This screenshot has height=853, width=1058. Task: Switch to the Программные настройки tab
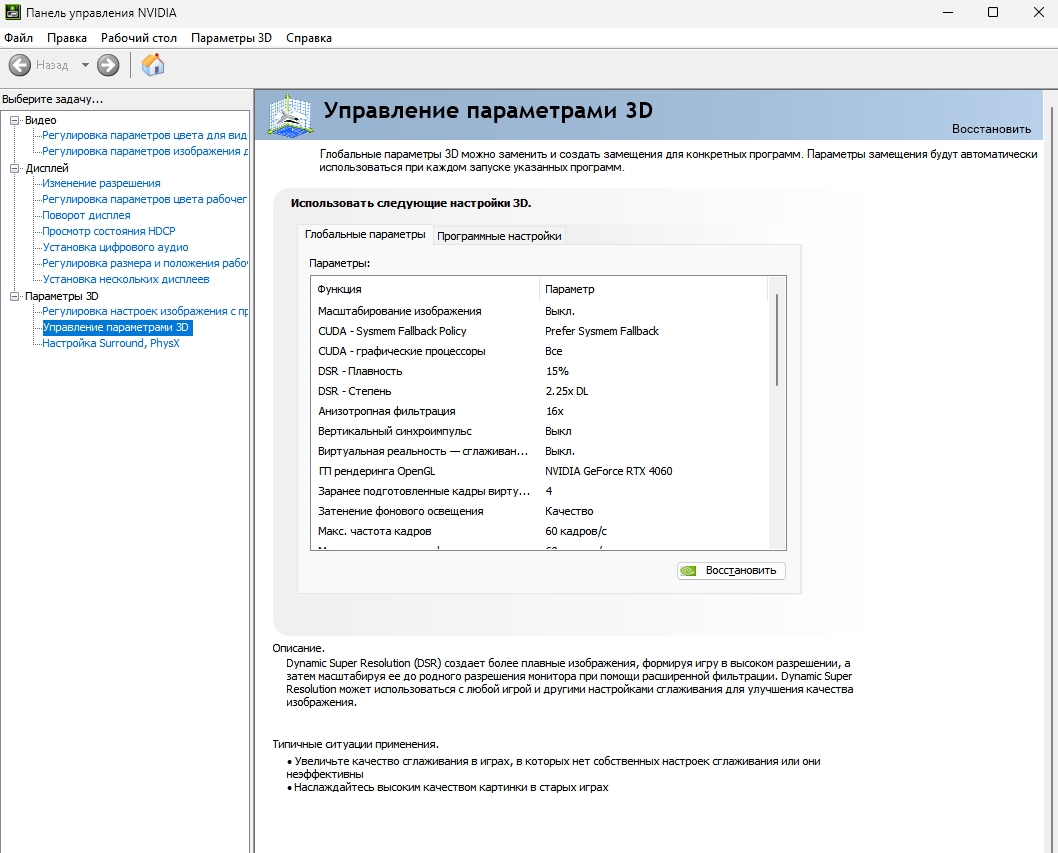pyautogui.click(x=499, y=236)
